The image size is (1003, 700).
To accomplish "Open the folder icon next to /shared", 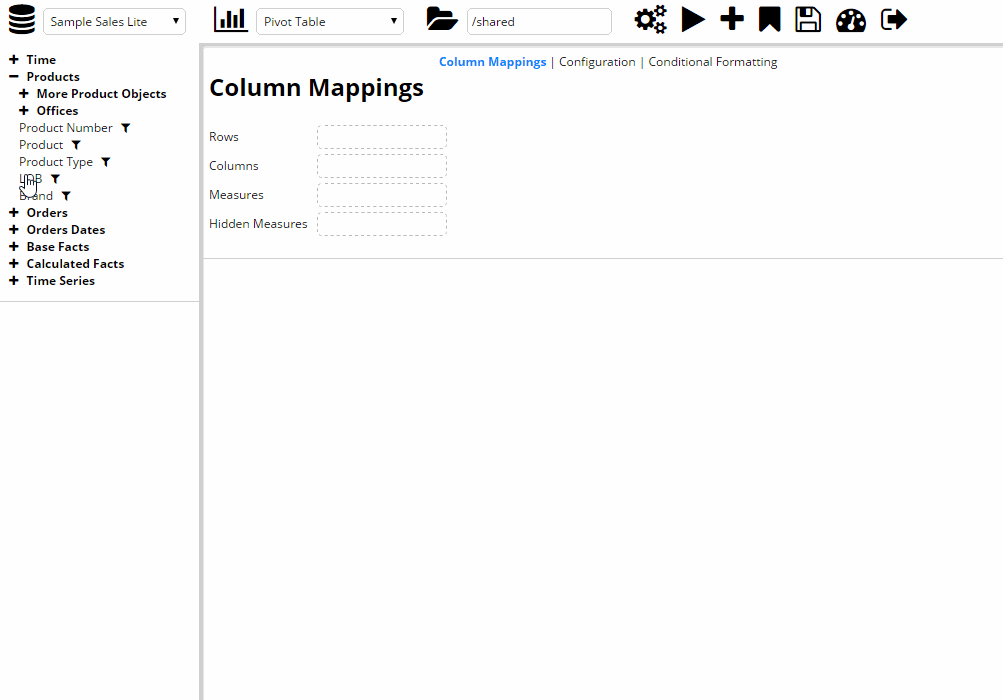I will coord(442,19).
